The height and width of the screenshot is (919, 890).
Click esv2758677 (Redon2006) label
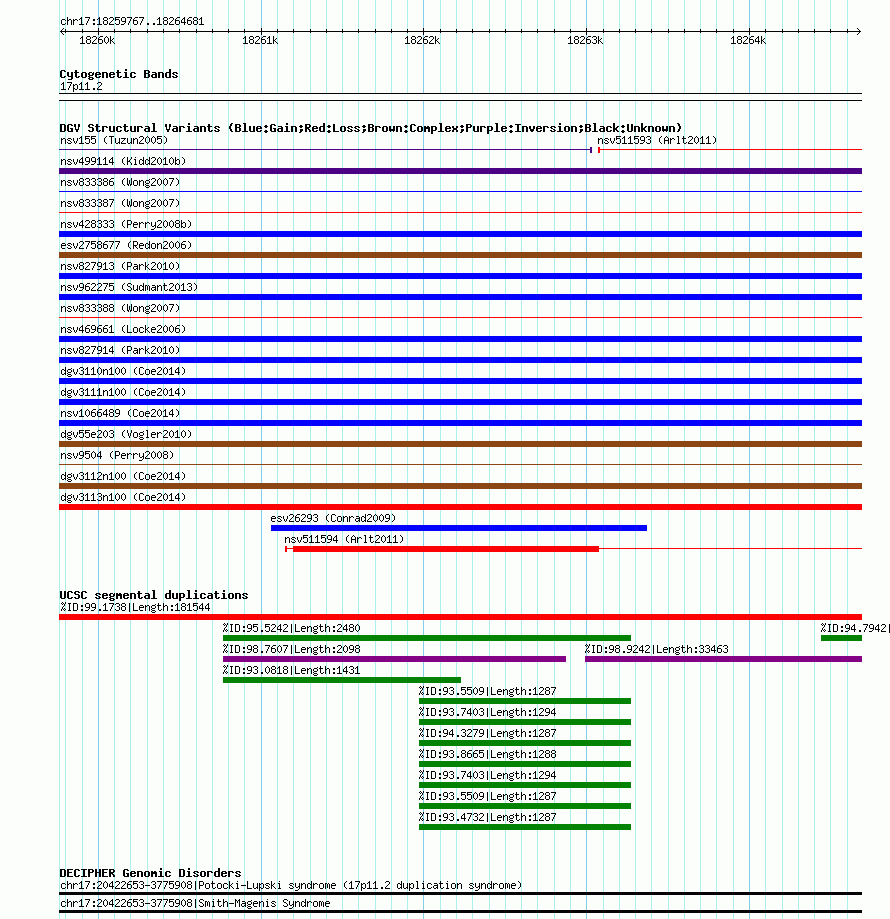coord(126,245)
